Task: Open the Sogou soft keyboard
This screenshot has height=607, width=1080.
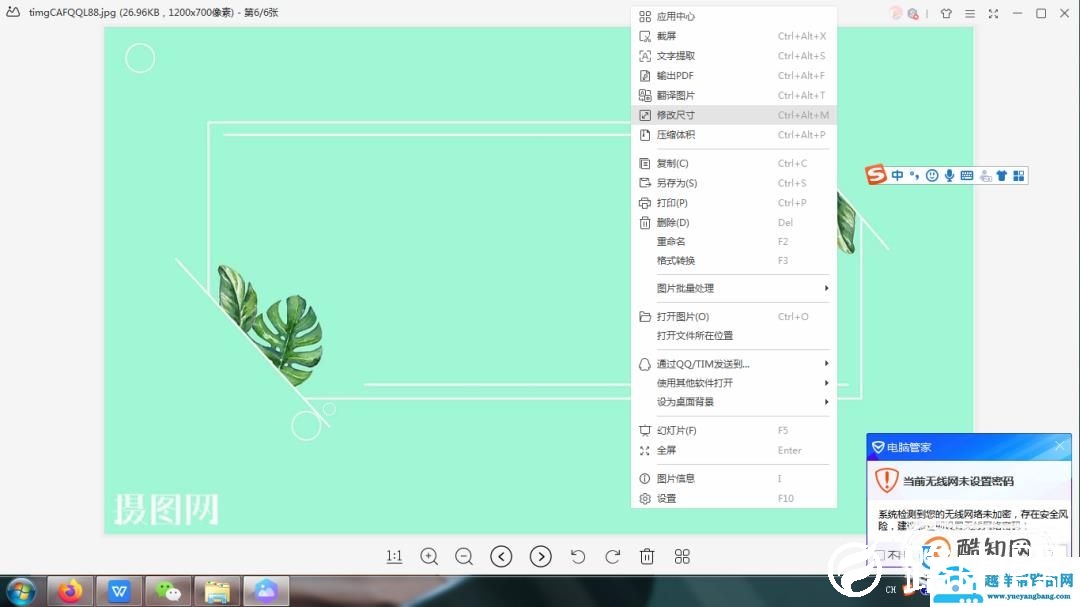Action: pyautogui.click(x=967, y=175)
